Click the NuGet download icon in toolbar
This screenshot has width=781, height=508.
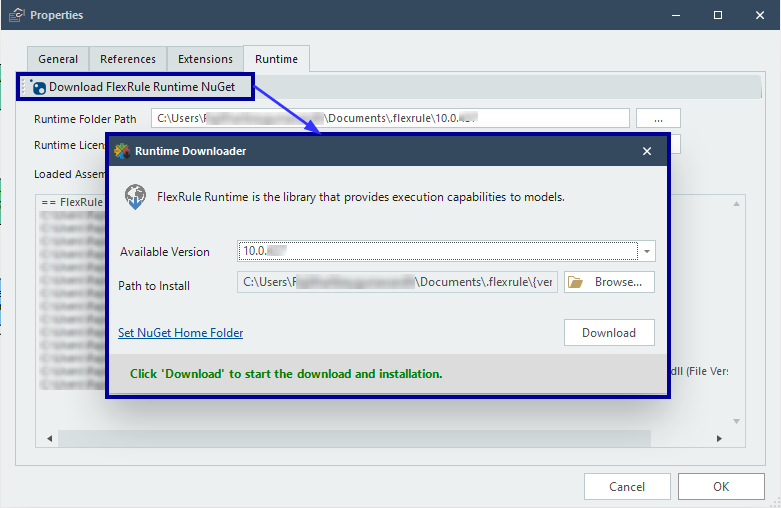pos(38,87)
